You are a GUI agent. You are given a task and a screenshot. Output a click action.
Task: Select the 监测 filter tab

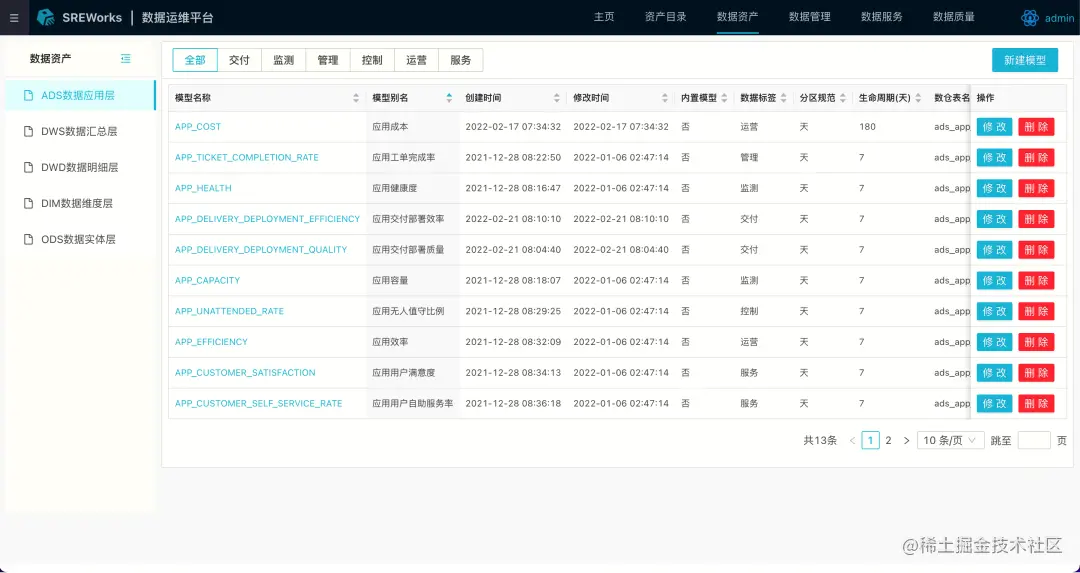(284, 60)
